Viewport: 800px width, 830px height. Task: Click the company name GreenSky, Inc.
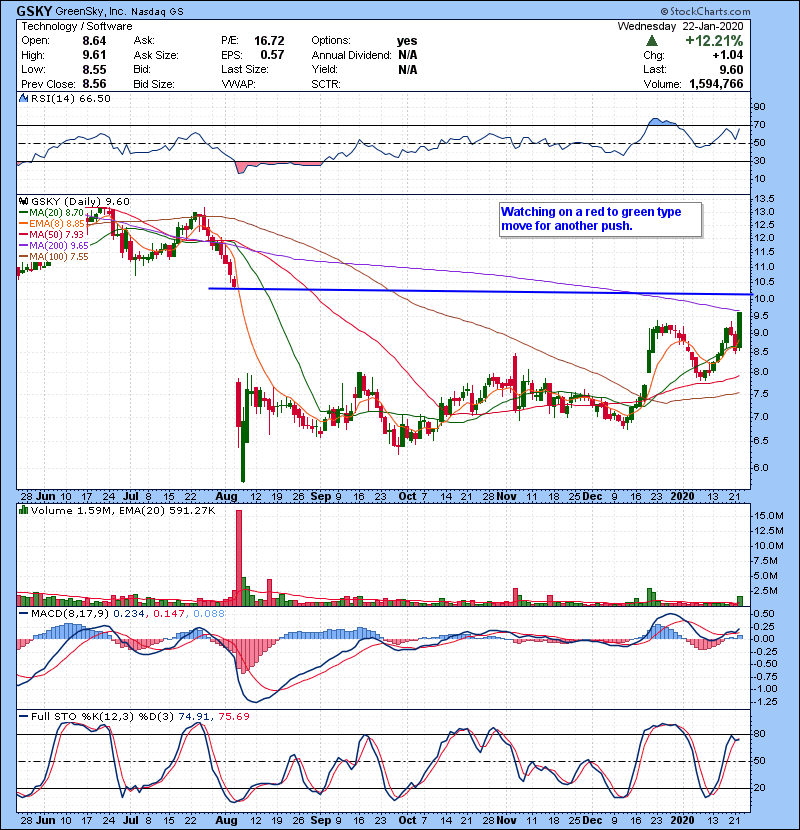[x=90, y=11]
